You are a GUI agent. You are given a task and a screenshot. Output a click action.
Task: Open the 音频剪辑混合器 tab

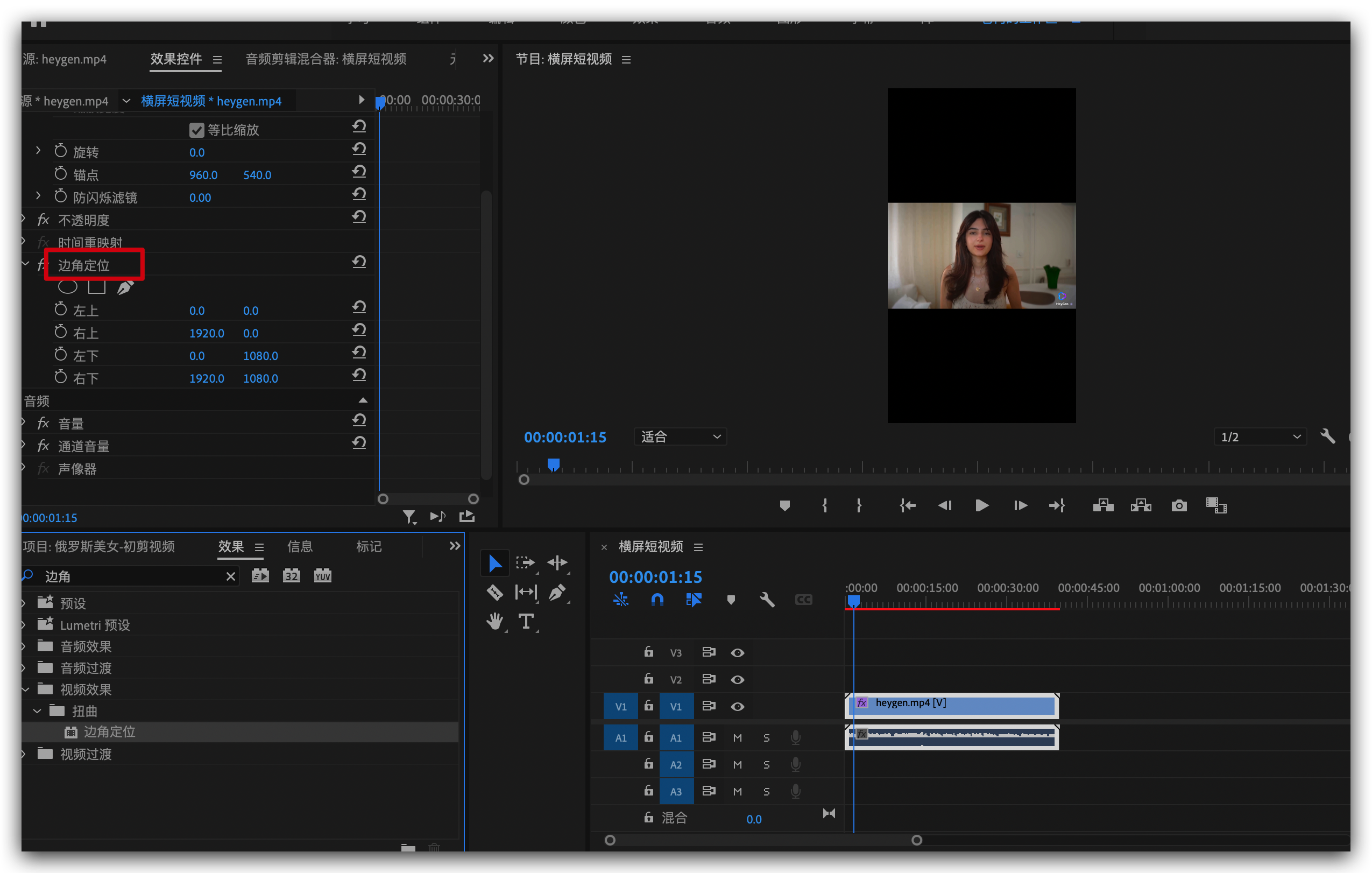point(326,59)
